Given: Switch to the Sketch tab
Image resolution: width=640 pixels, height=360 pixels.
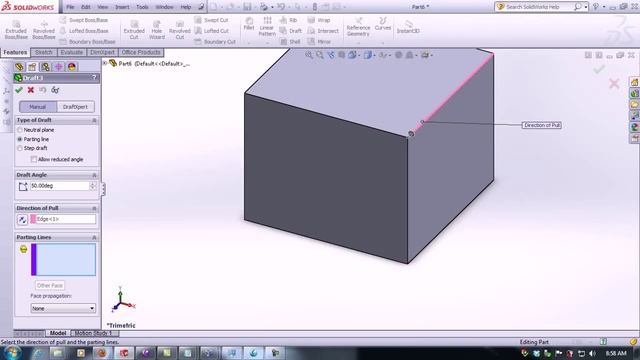Looking at the screenshot, I should pos(43,52).
